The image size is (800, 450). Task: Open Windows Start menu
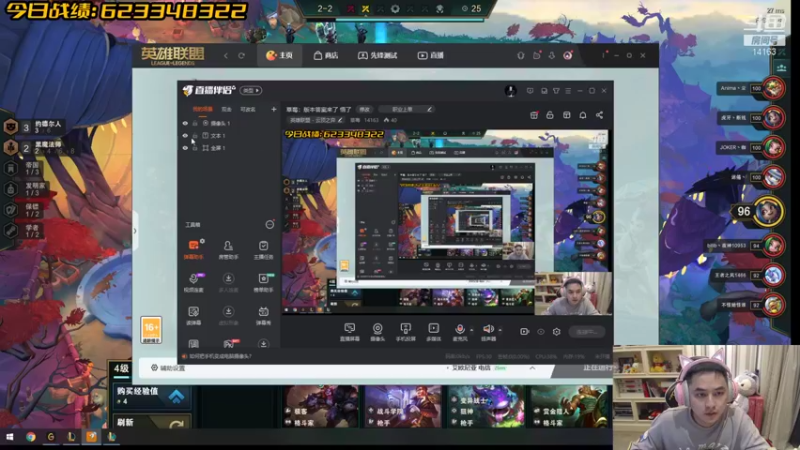pyautogui.click(x=9, y=437)
